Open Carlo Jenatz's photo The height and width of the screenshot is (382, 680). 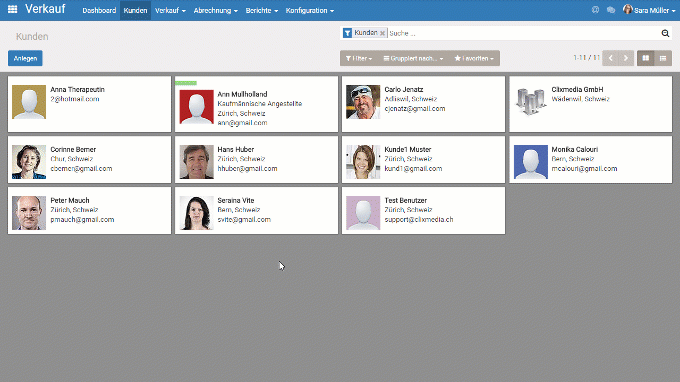coord(363,102)
